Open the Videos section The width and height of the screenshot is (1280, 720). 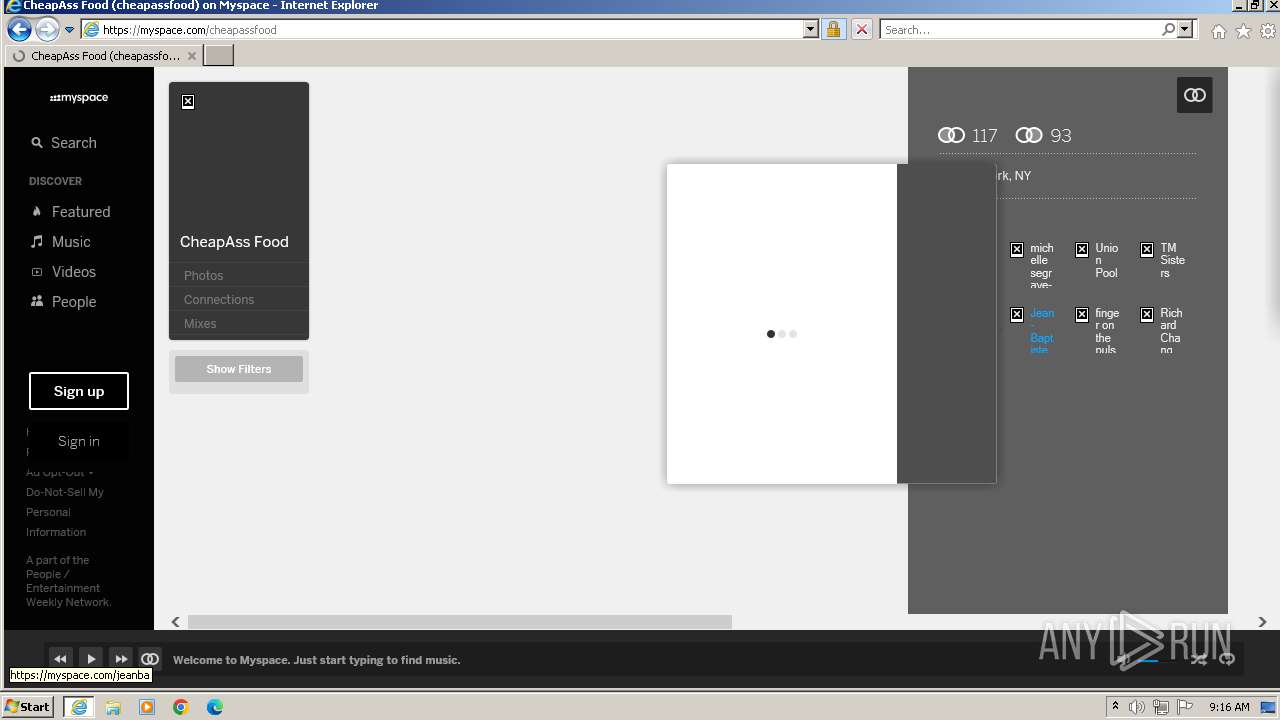tap(63, 272)
